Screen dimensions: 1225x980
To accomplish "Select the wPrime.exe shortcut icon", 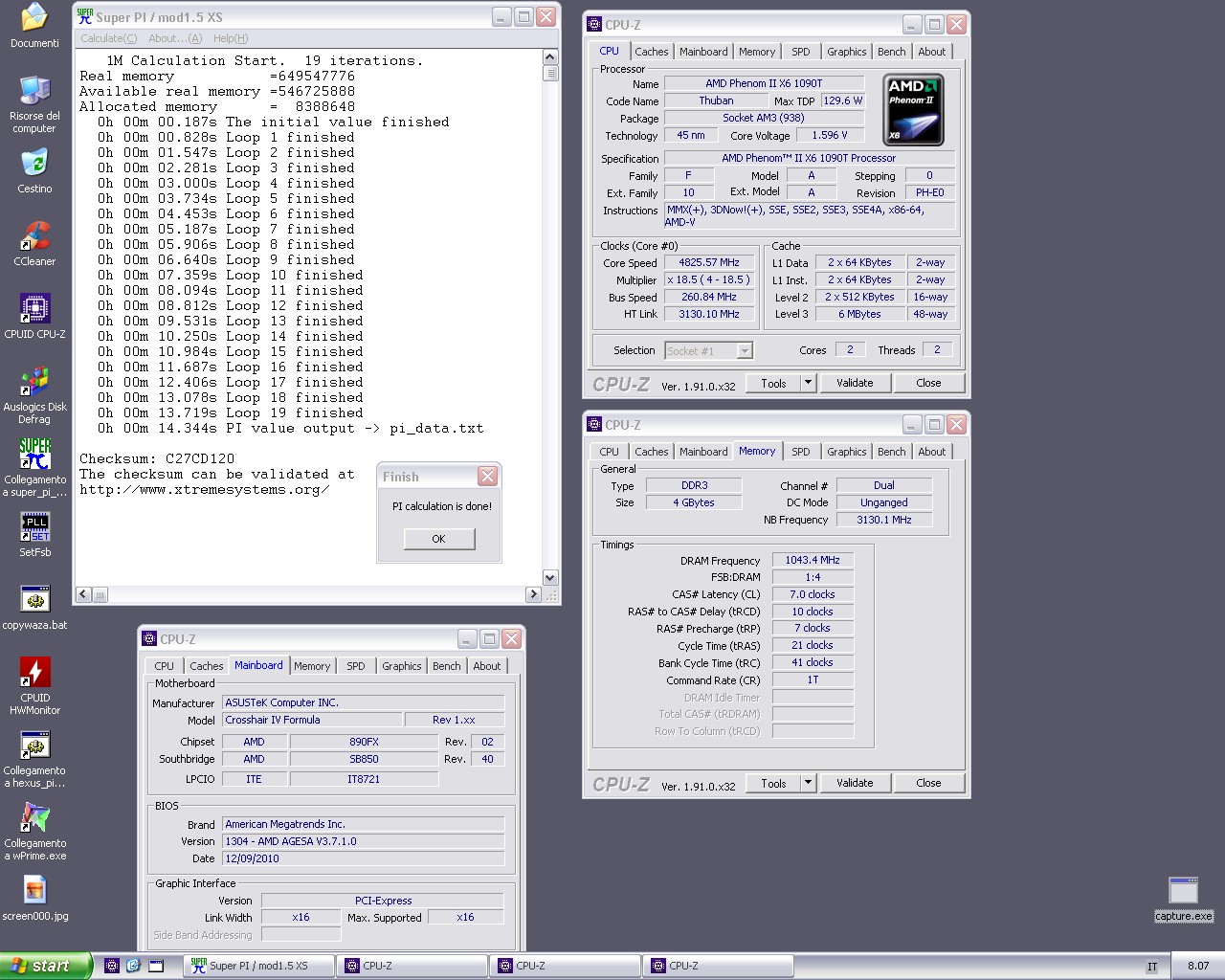I will [34, 832].
